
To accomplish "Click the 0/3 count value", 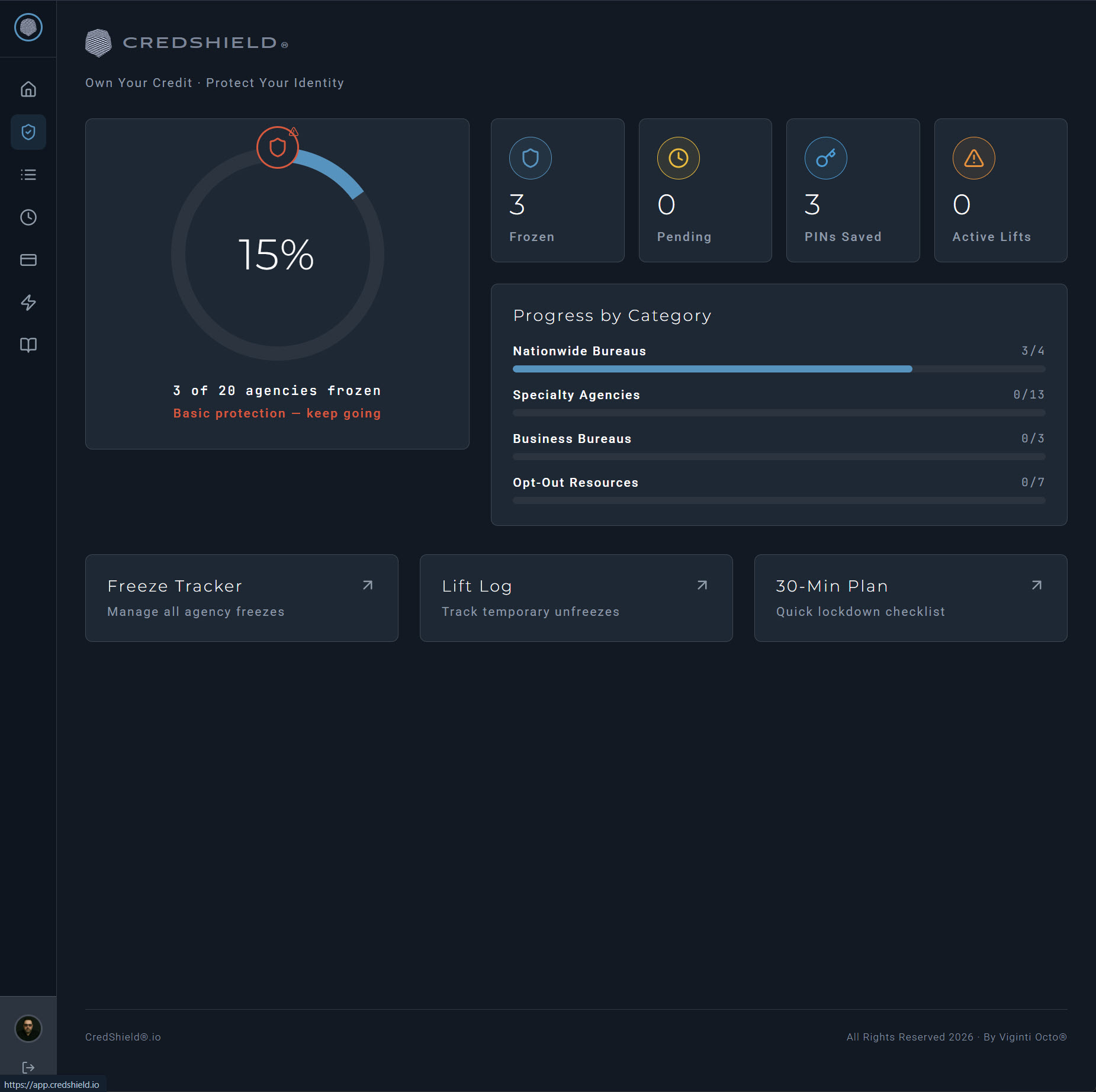I will pos(1033,439).
